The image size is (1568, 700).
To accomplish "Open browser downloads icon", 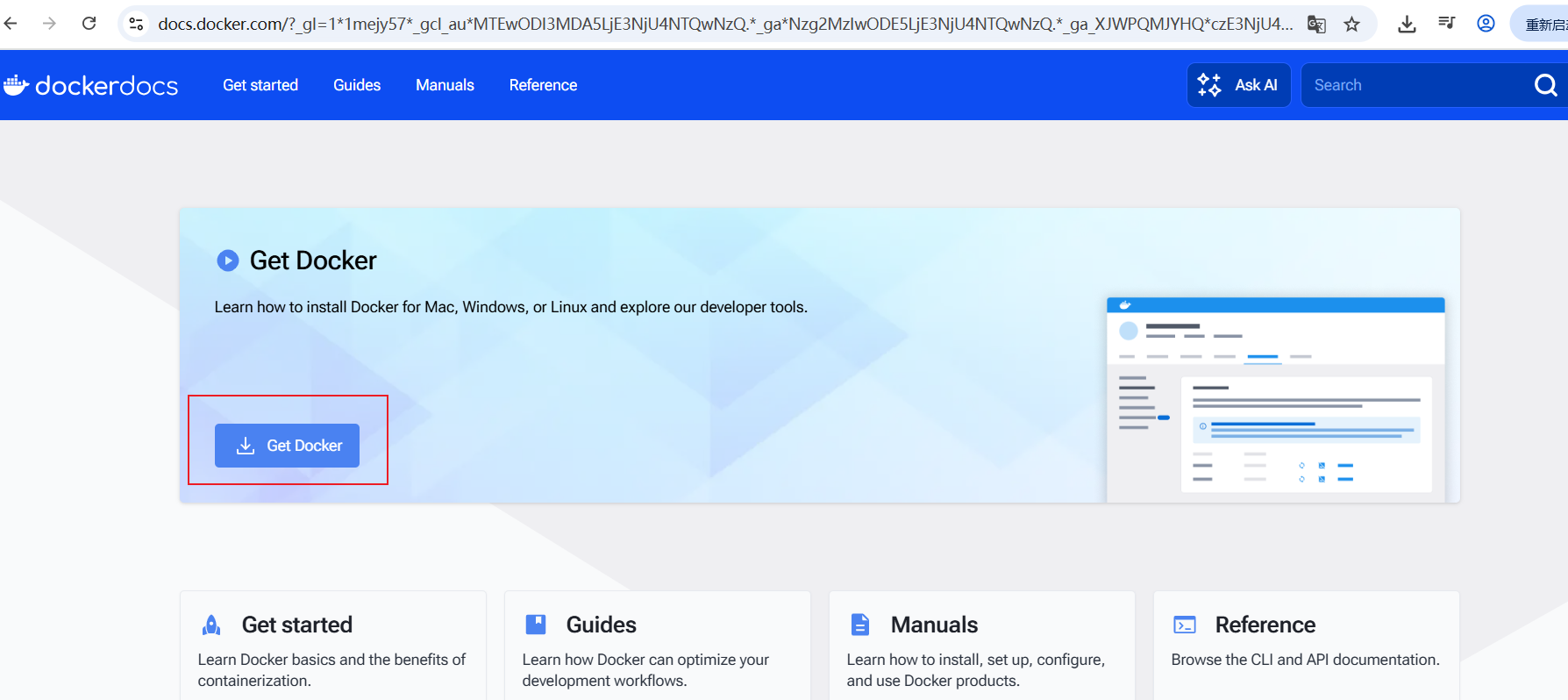I will coord(1407,24).
